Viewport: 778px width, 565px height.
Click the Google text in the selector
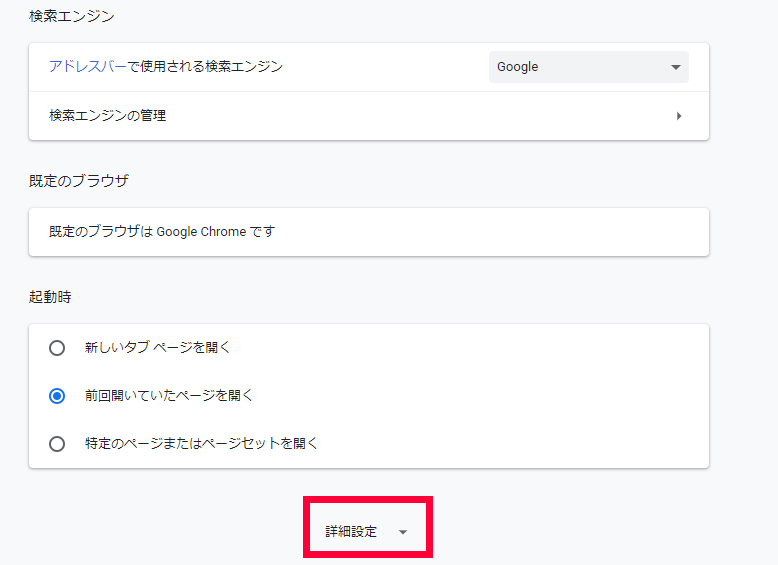(518, 67)
